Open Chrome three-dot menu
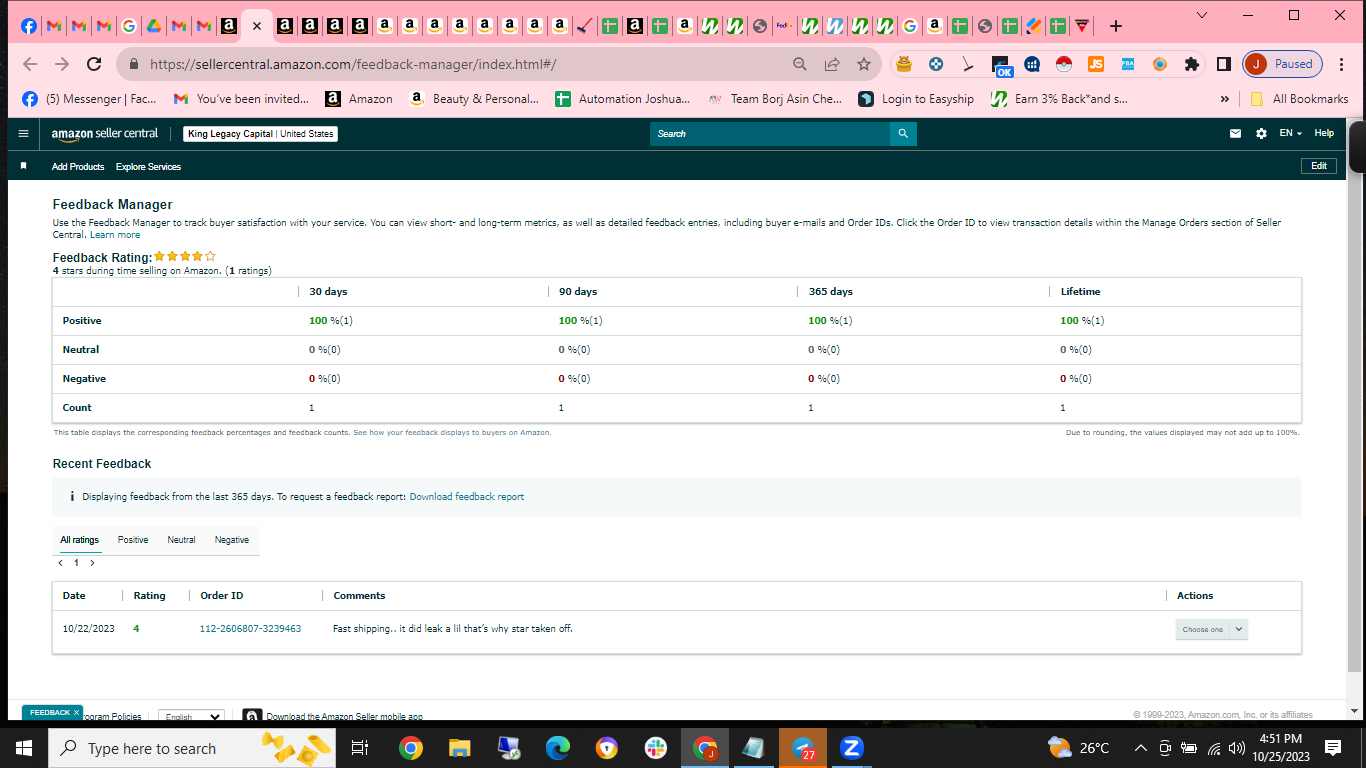The width and height of the screenshot is (1366, 768). coord(1342,64)
